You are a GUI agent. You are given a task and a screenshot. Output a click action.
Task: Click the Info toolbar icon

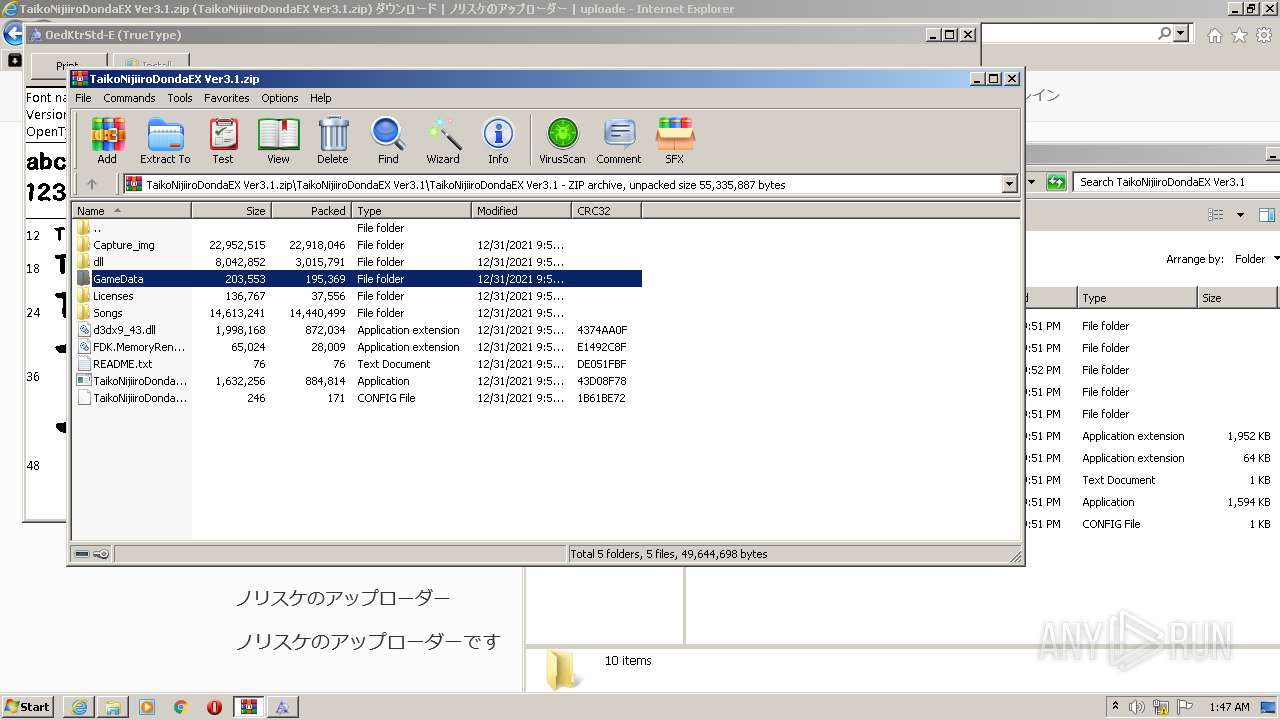tap(498, 140)
